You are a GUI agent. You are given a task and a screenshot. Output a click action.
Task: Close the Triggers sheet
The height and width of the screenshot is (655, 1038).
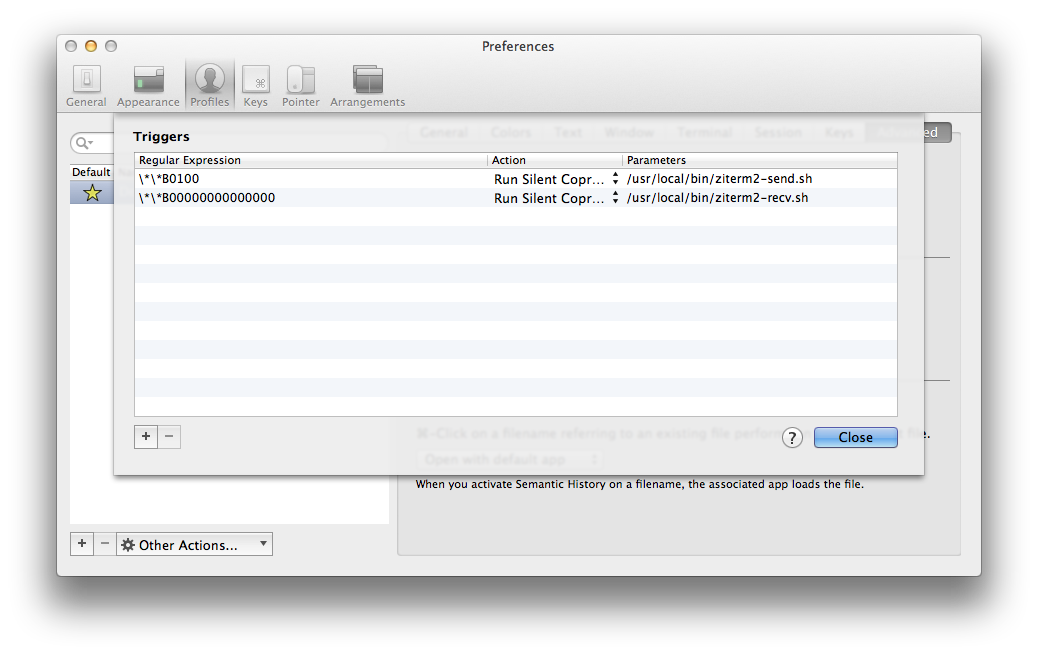855,437
